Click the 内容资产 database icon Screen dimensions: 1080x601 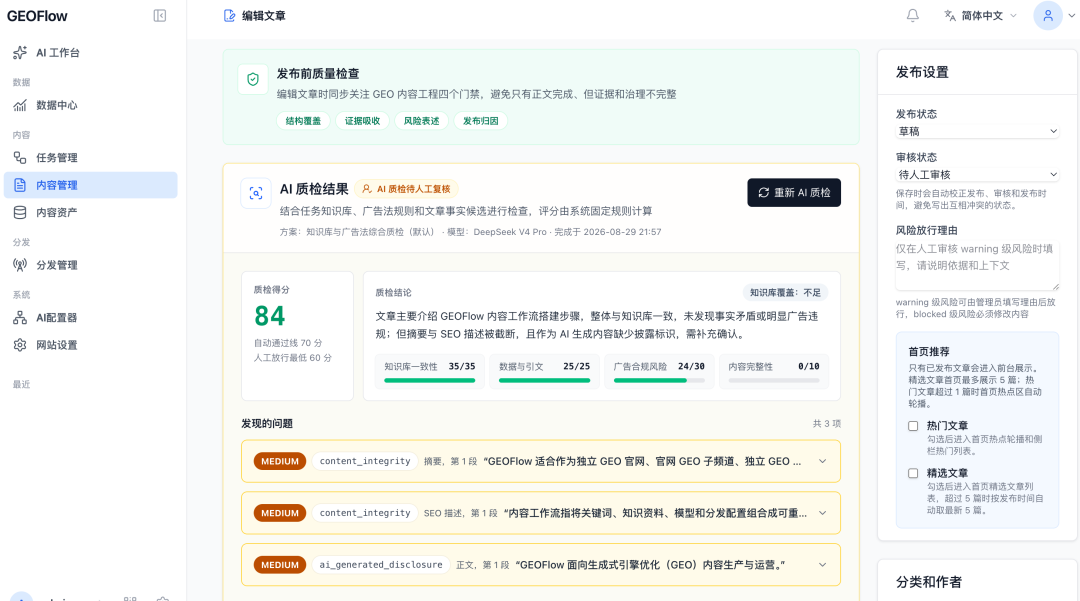[x=20, y=213]
